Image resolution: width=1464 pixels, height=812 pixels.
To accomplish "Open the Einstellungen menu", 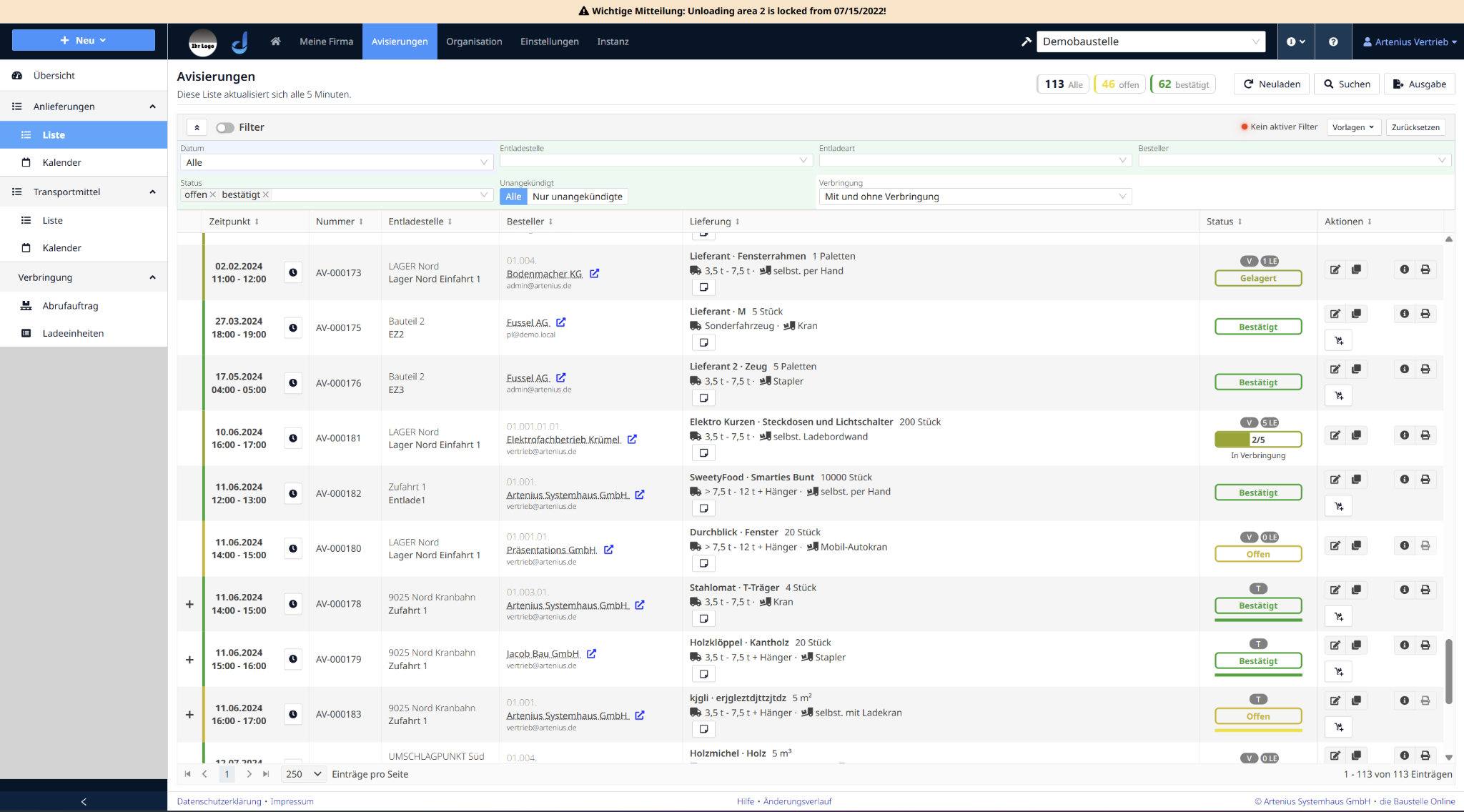I will point(549,41).
